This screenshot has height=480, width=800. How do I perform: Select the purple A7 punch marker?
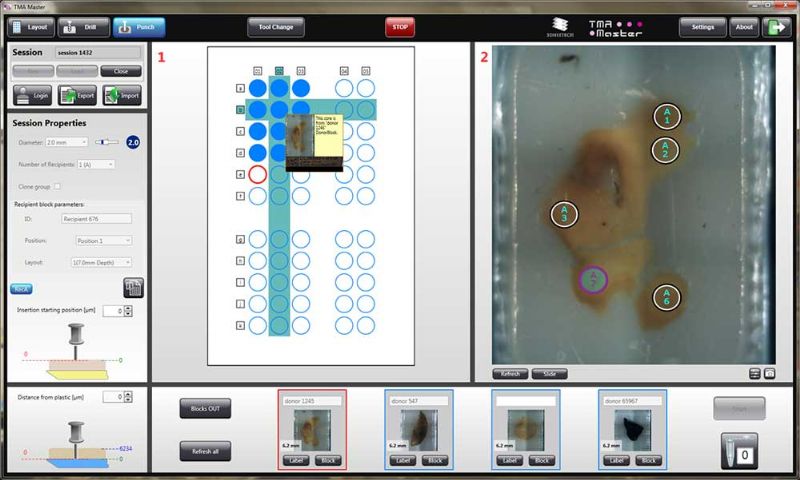(x=593, y=280)
